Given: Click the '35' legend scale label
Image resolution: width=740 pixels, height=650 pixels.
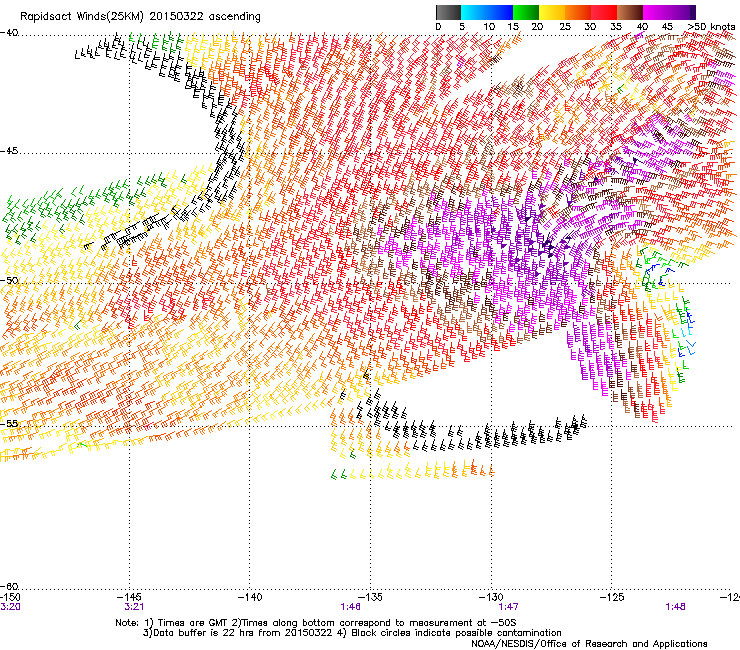Looking at the screenshot, I should click(x=616, y=27).
